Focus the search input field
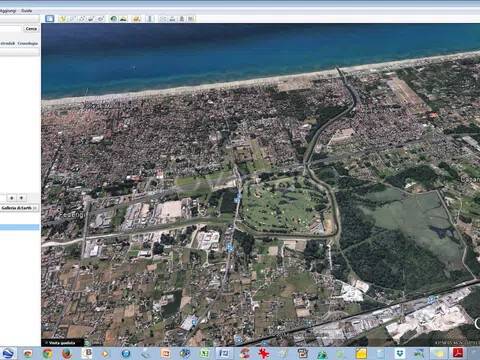This screenshot has width=480, height=360. click(10, 29)
